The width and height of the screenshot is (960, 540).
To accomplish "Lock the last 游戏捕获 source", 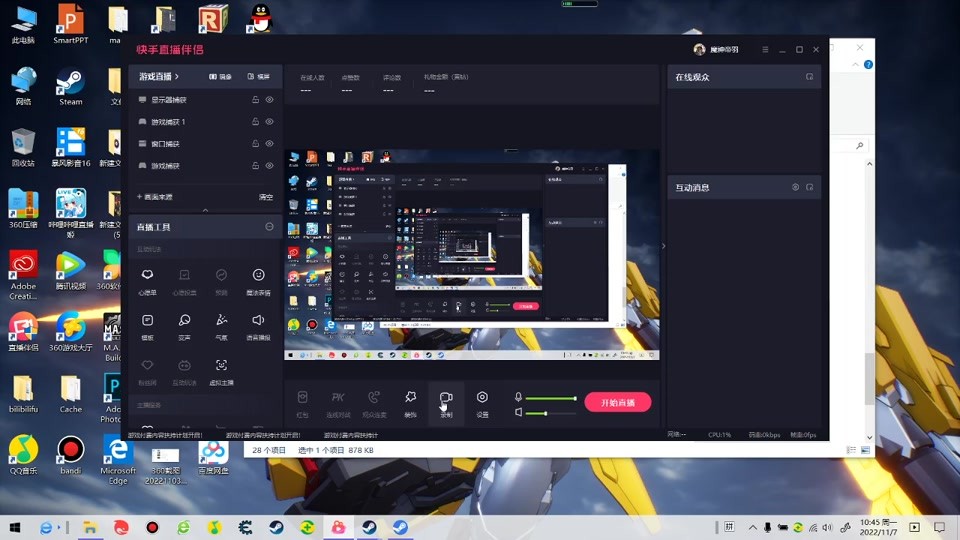I will click(255, 165).
